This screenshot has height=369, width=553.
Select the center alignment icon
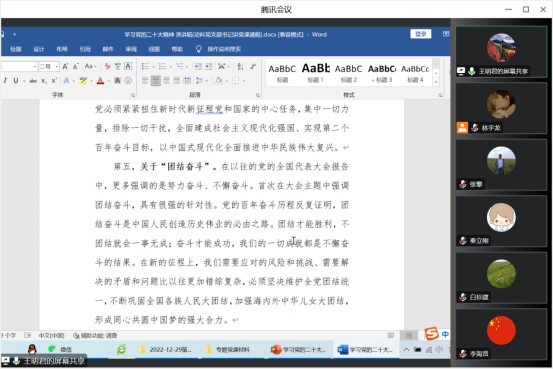156,81
